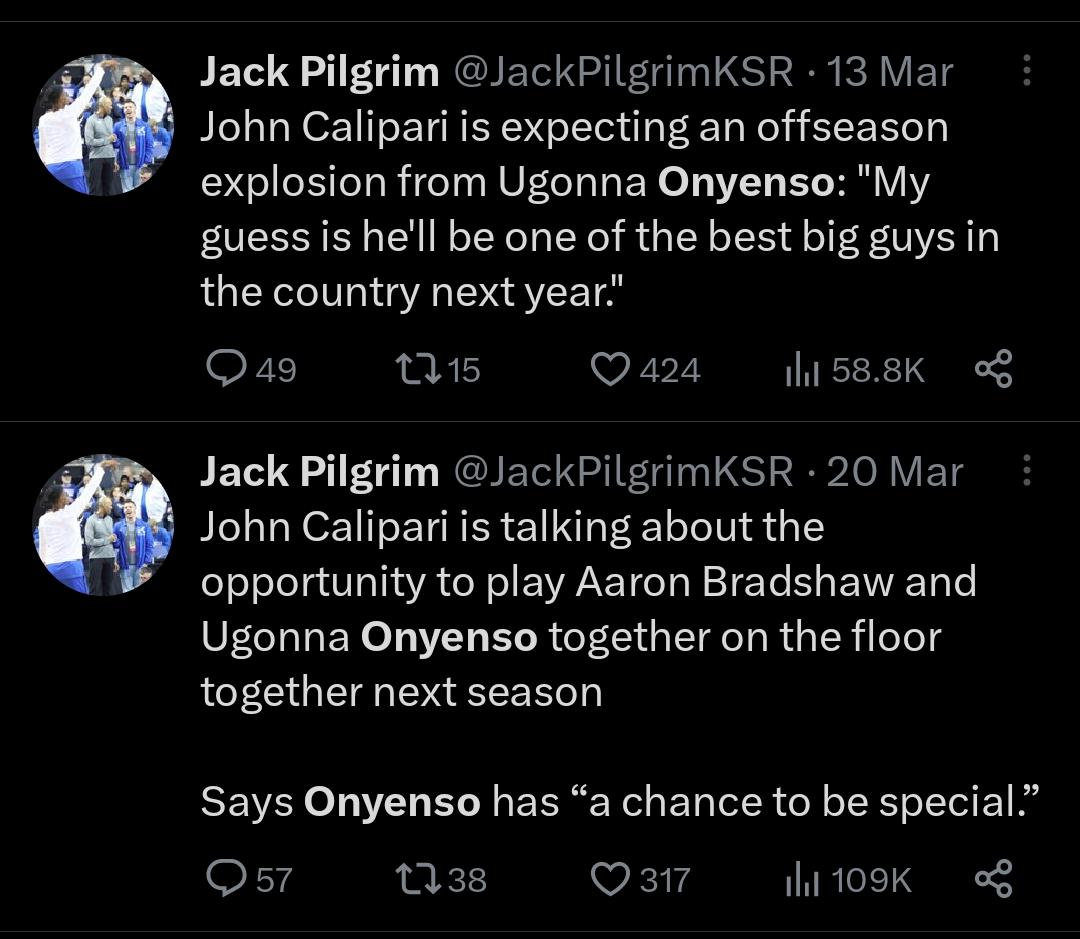Image resolution: width=1080 pixels, height=939 pixels.
Task: Share the 13 Mar tweet
Action: click(x=993, y=370)
